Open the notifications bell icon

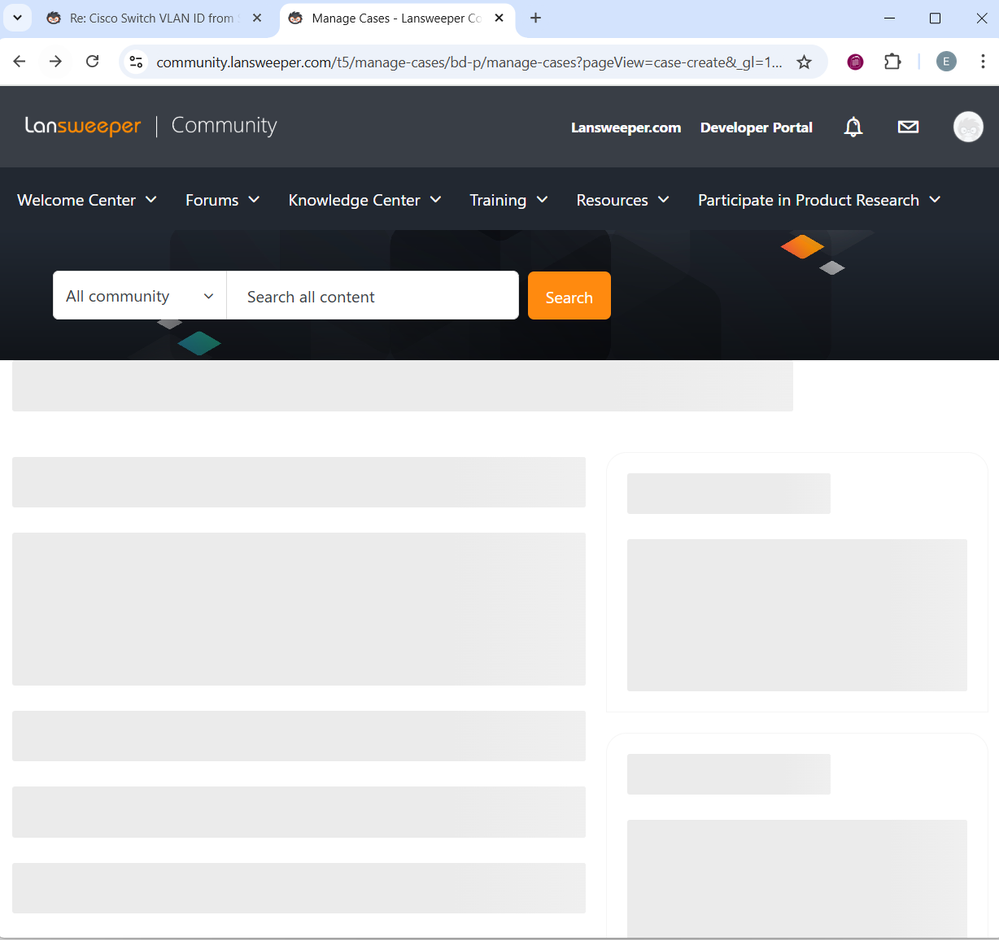853,127
